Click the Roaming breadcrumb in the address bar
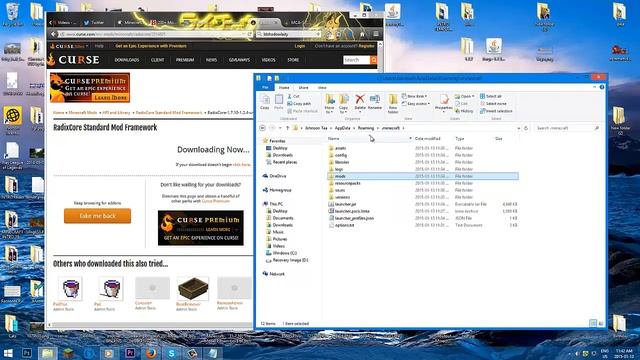640x360 pixels. (366, 128)
